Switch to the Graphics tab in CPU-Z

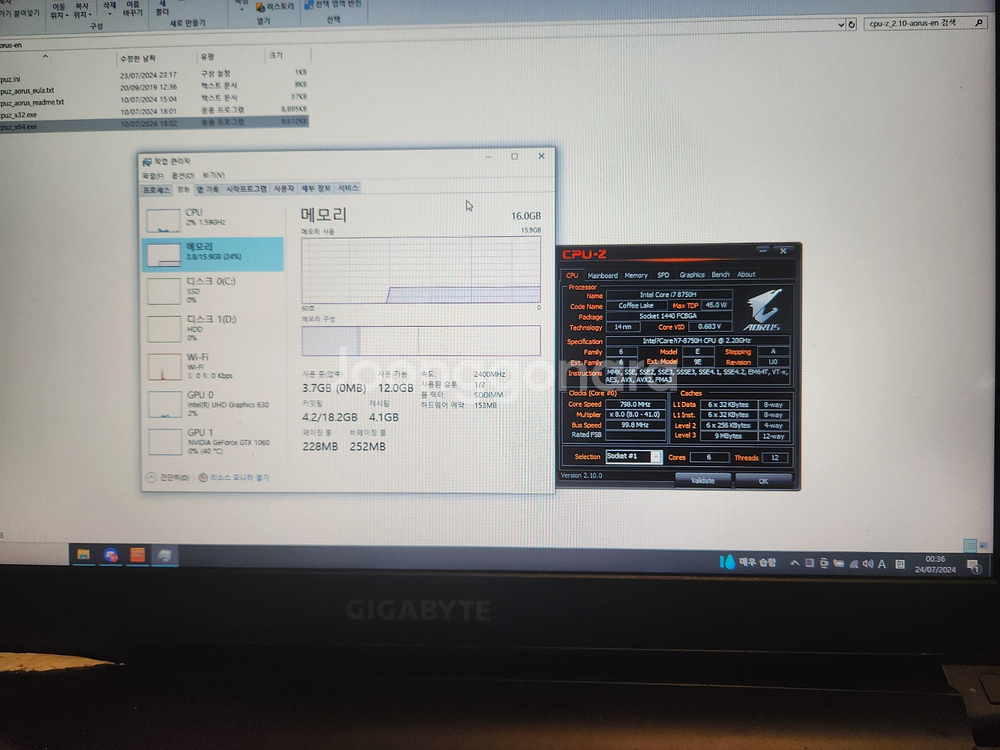(691, 275)
